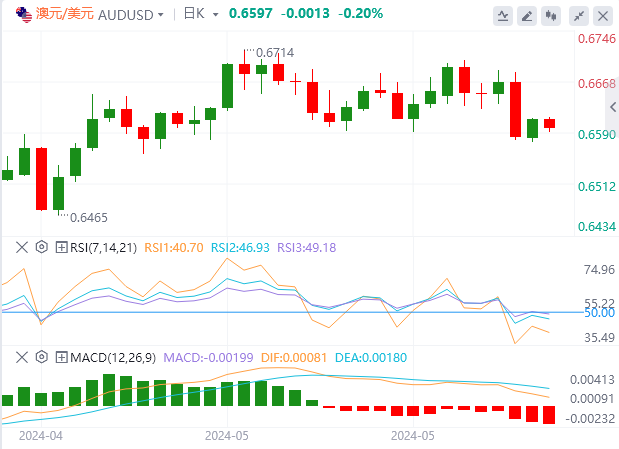Click the MACD(12,26,9) label
The width and height of the screenshot is (619, 449).
pyautogui.click(x=113, y=358)
